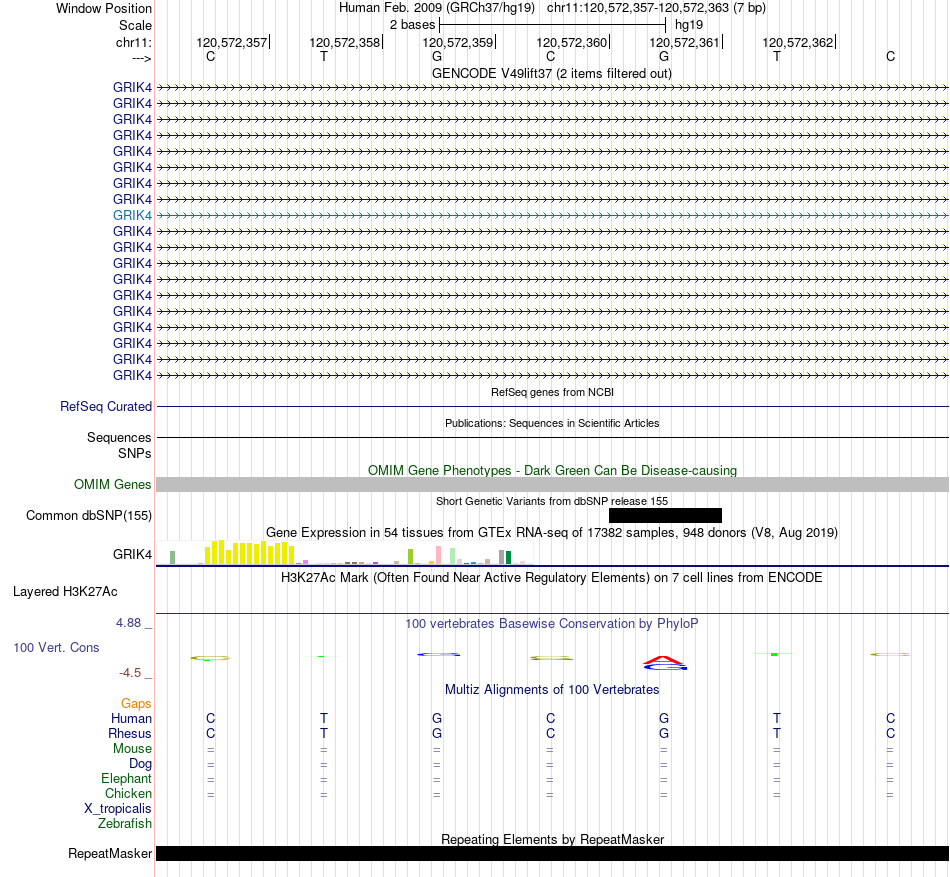Click the Zebrafish alignment row label

coord(125,824)
